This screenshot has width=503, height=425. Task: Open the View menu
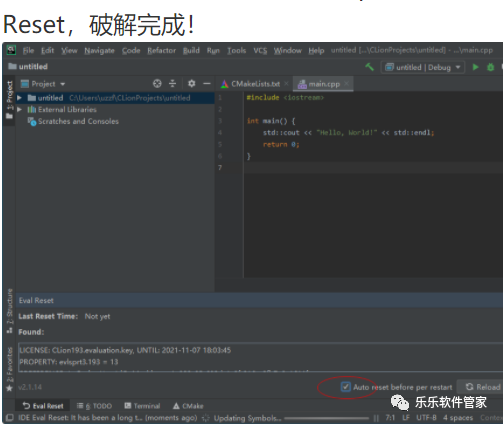(x=69, y=50)
